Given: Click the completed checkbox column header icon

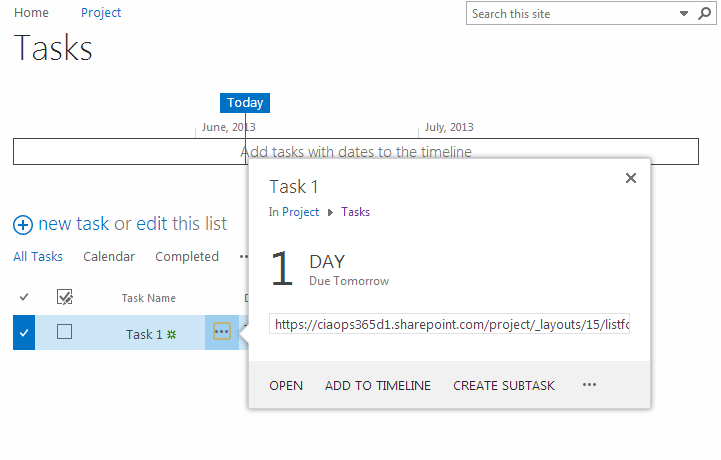Looking at the screenshot, I should 65,297.
